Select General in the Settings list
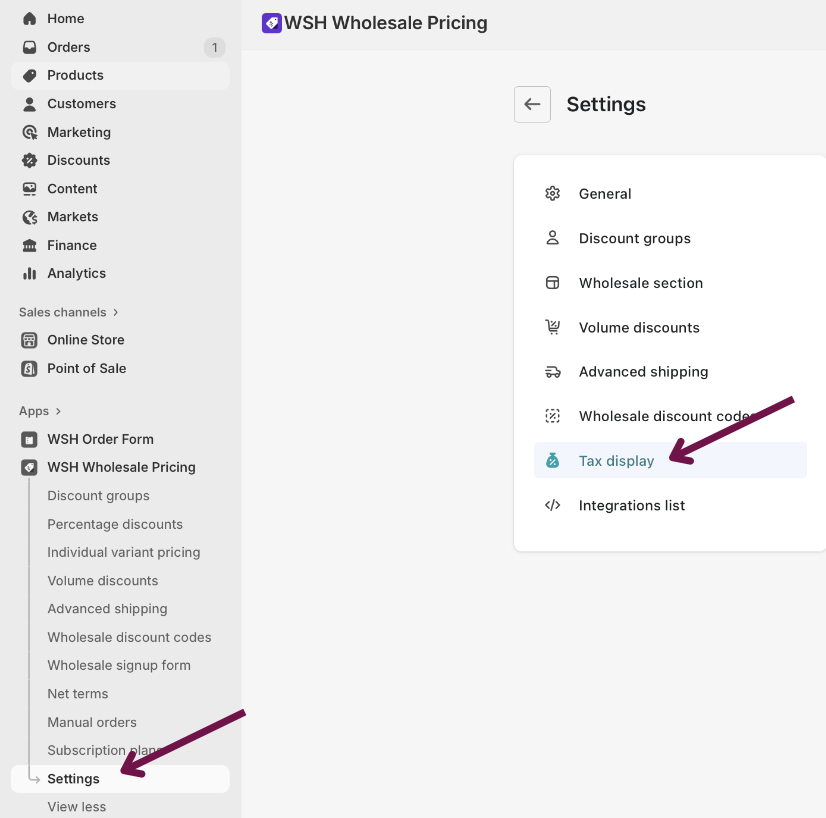The image size is (826, 818). pos(605,194)
